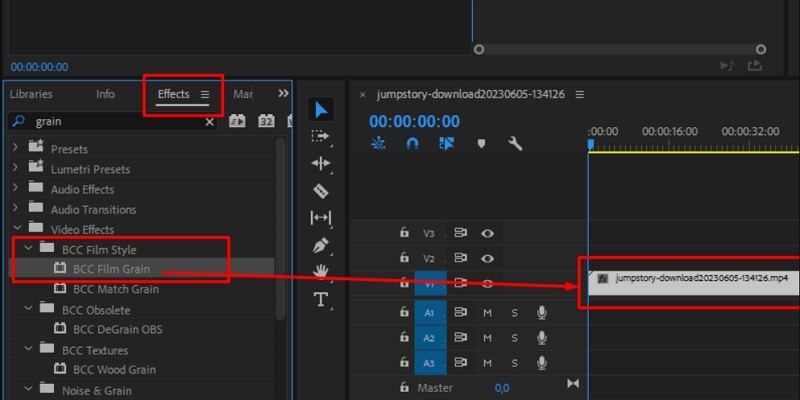800x400 pixels.
Task: Expand the Lumetri Presets folder
Action: coord(15,169)
